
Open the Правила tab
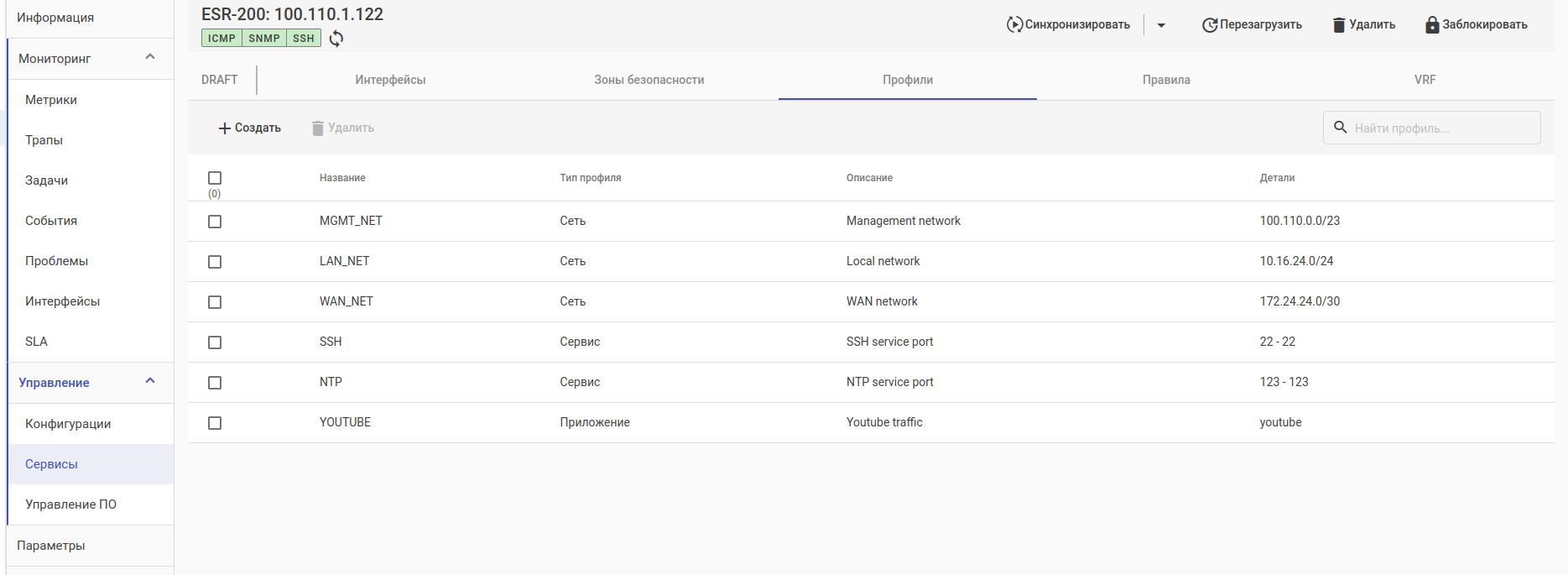[1166, 80]
